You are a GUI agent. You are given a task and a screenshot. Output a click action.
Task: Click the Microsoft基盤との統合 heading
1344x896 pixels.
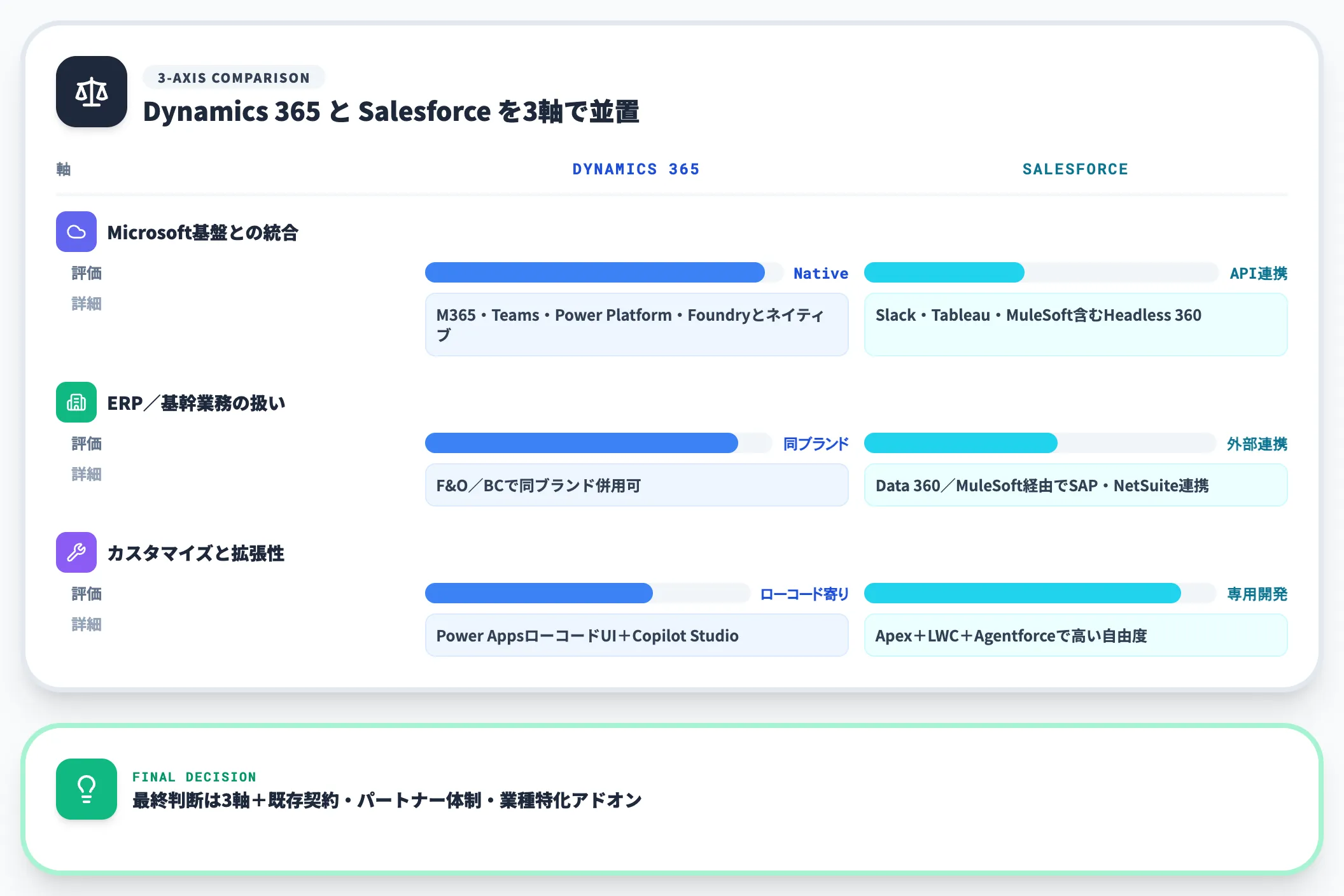[x=202, y=232]
